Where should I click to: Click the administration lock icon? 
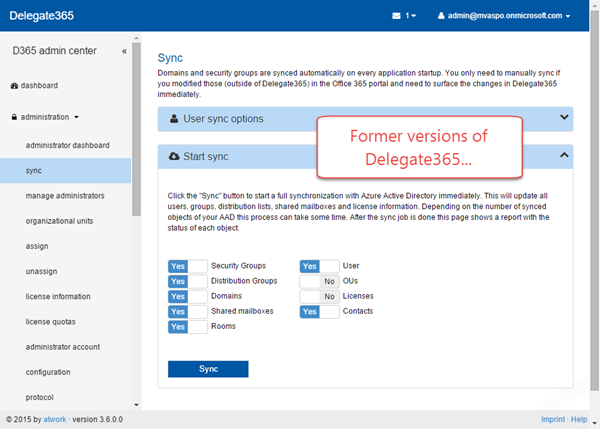coord(14,117)
